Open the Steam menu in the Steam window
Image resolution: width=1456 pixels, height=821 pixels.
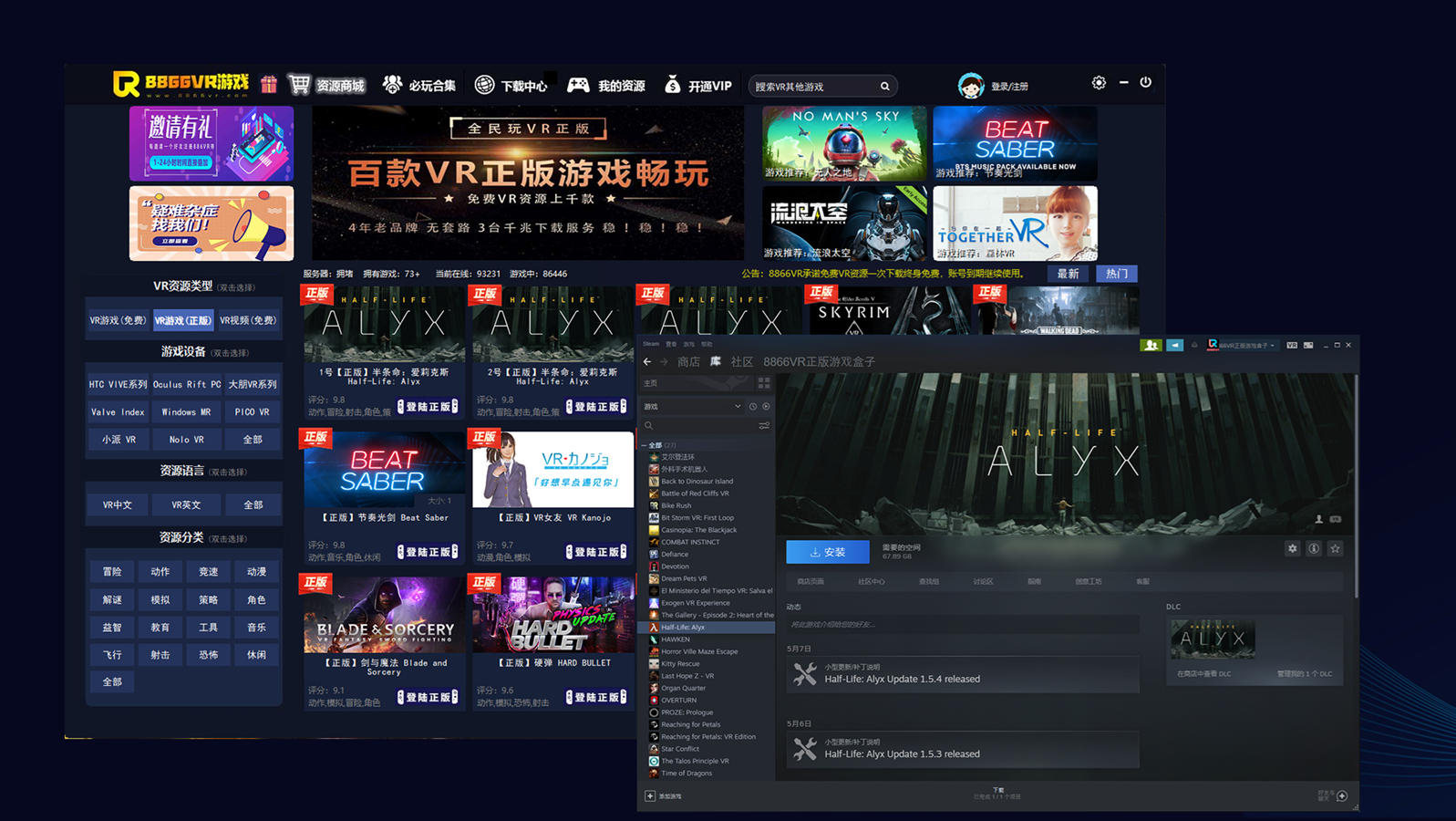(x=651, y=344)
